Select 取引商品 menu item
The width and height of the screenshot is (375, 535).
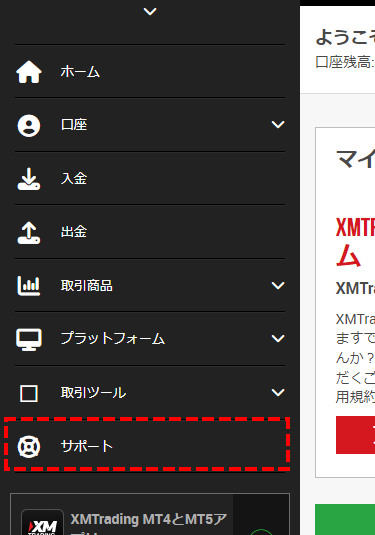click(x=150, y=285)
